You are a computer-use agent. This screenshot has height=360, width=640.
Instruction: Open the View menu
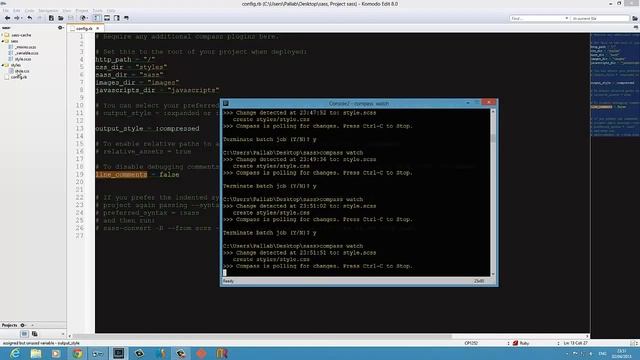67,11
